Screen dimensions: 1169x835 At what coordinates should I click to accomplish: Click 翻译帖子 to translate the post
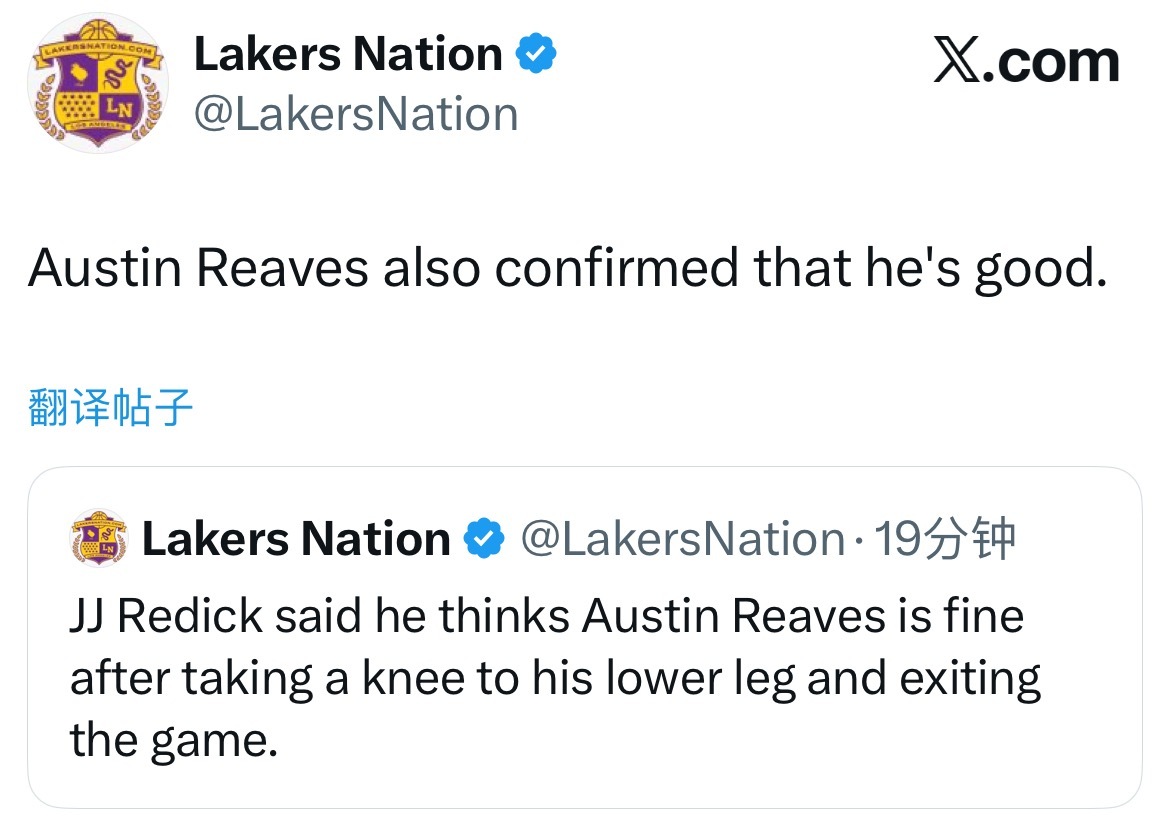click(110, 409)
